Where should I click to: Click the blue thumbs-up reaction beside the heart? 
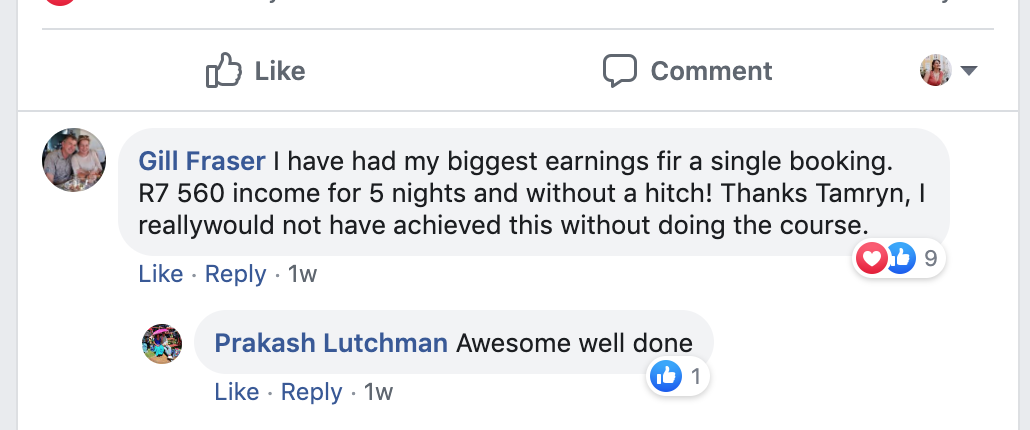(x=900, y=259)
